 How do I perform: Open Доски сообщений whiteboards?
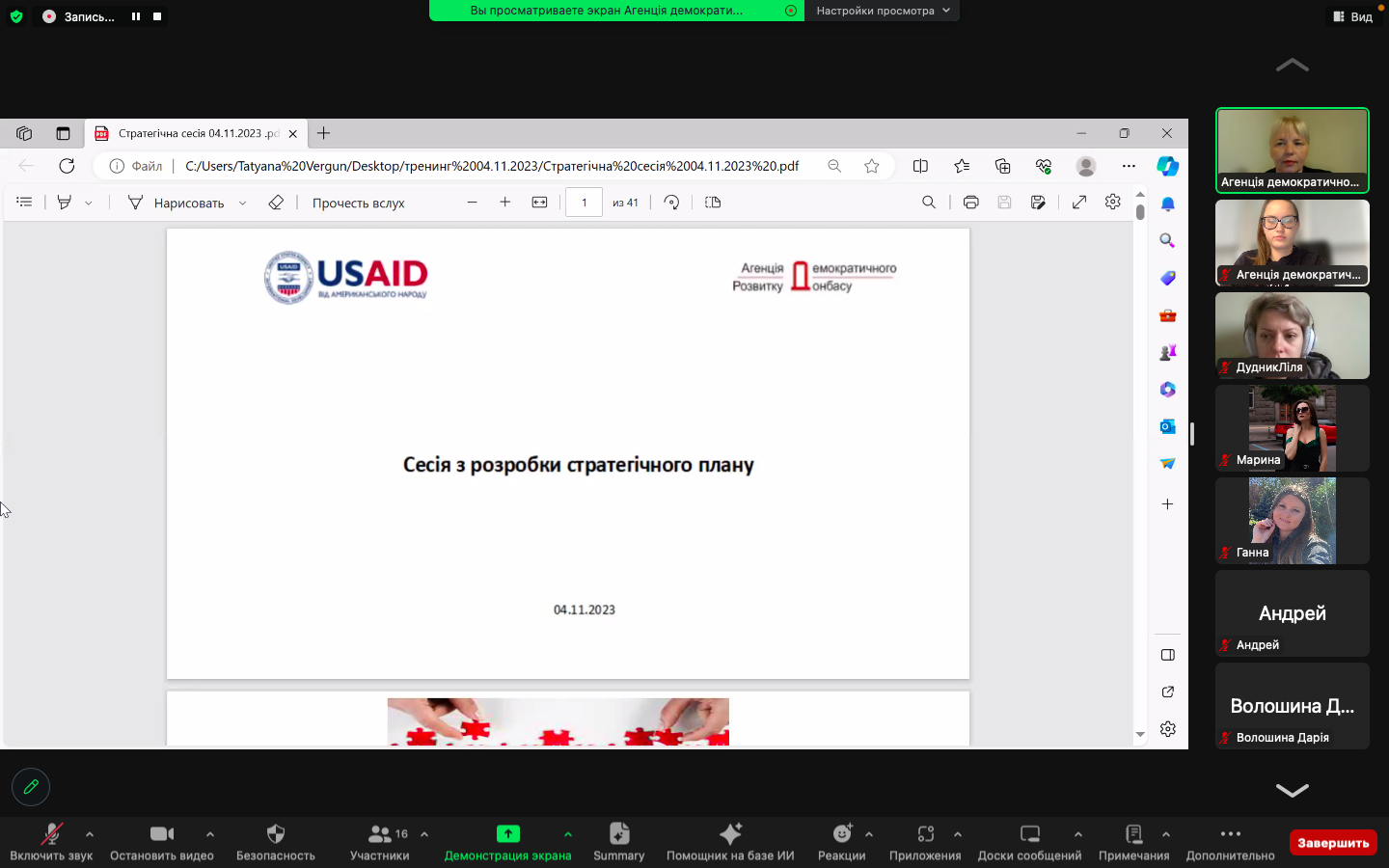click(x=1029, y=834)
